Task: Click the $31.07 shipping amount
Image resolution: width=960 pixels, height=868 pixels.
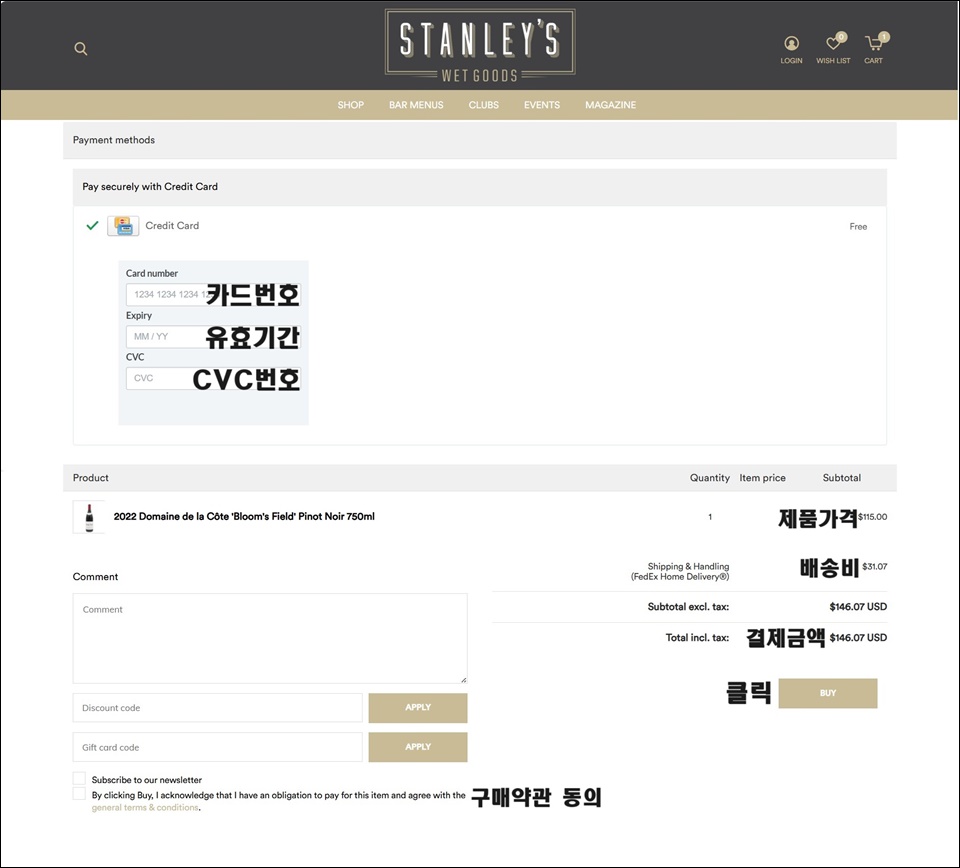Action: (x=875, y=566)
